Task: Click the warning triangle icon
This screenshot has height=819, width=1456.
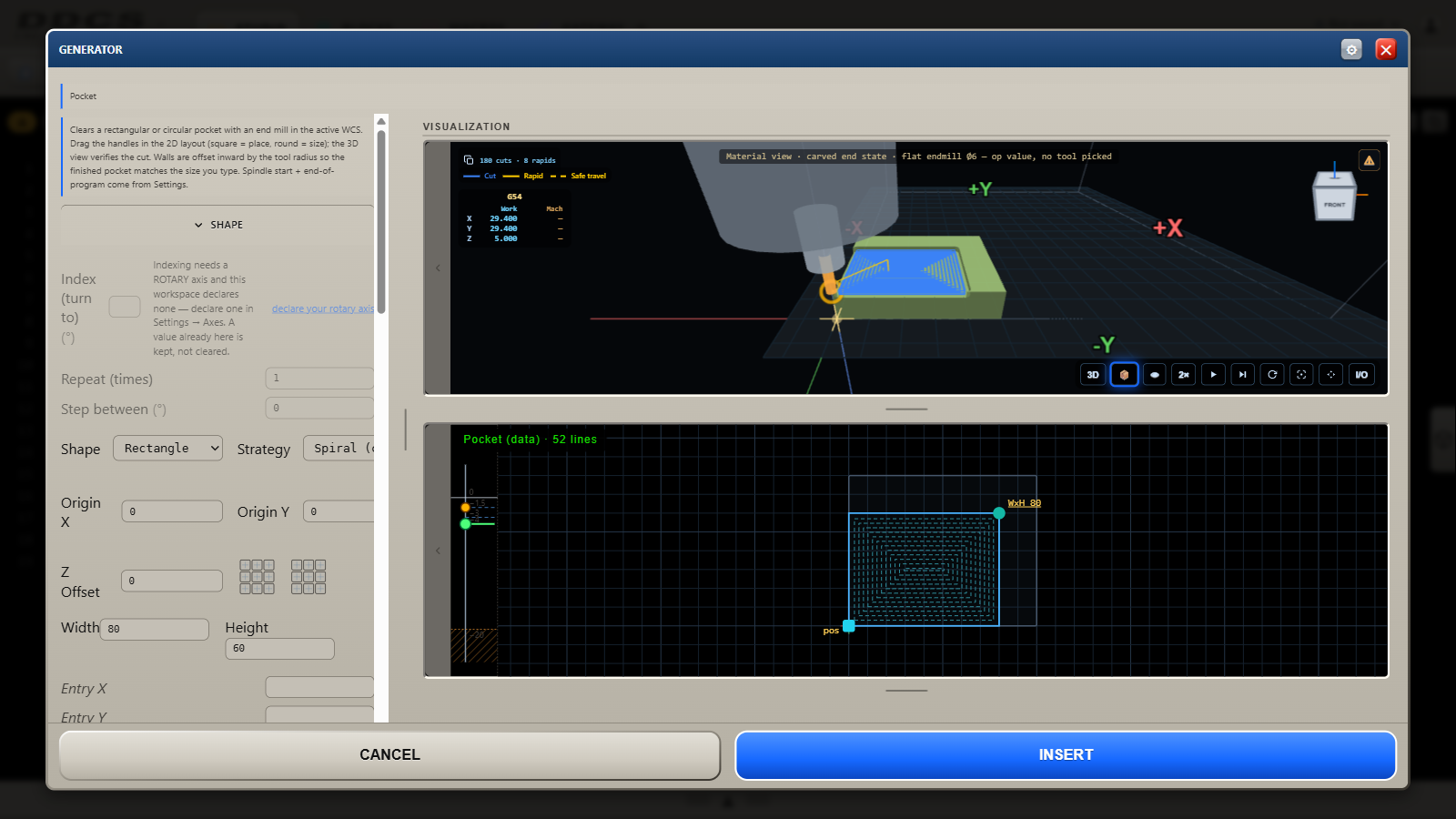Action: (x=1369, y=160)
